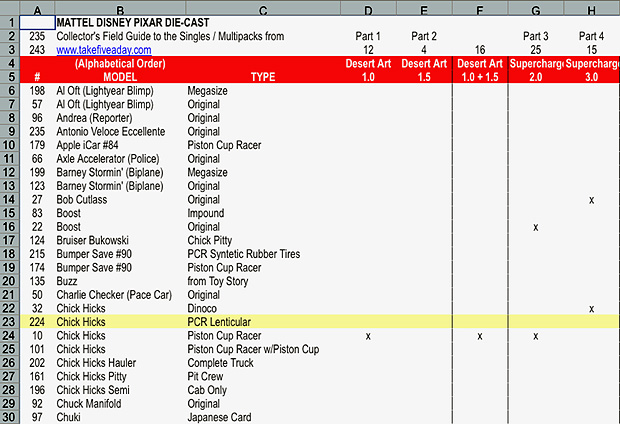Screen dimensions: 620x424
Task: Select the cell with value '25'
Action: [x=535, y=50]
